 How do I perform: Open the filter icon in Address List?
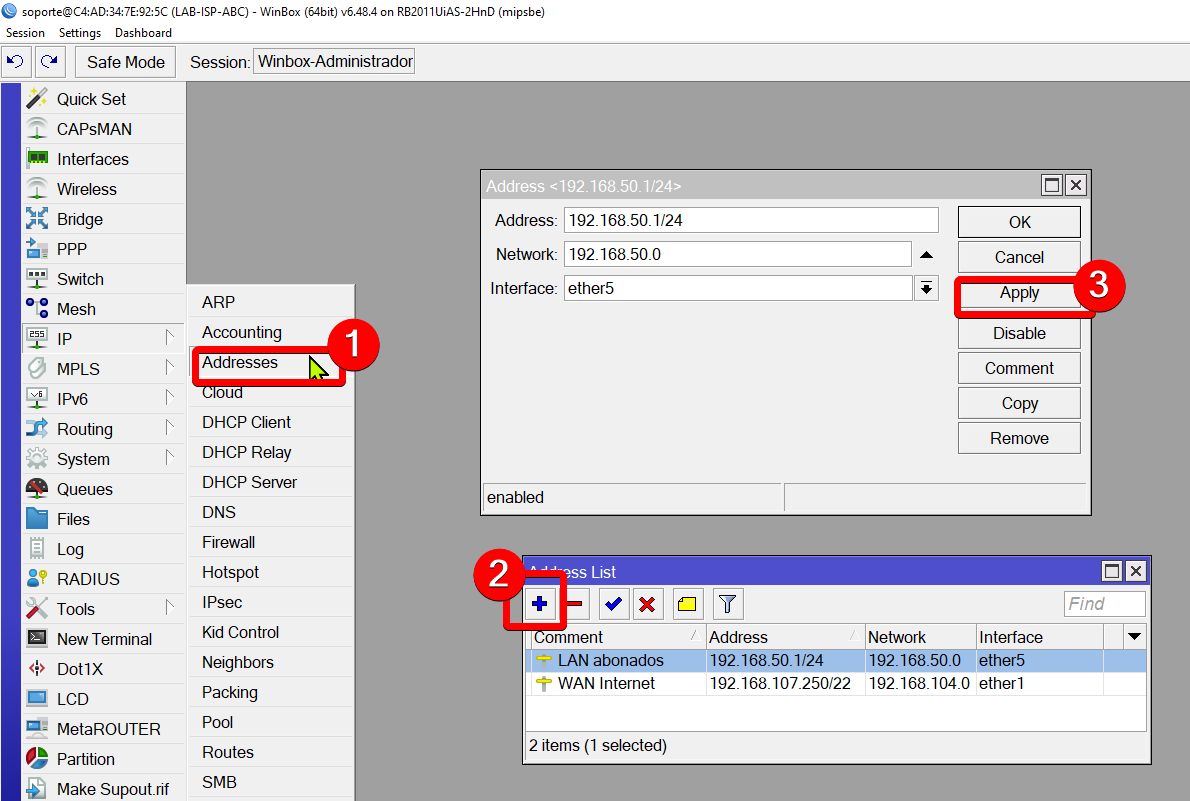point(727,603)
